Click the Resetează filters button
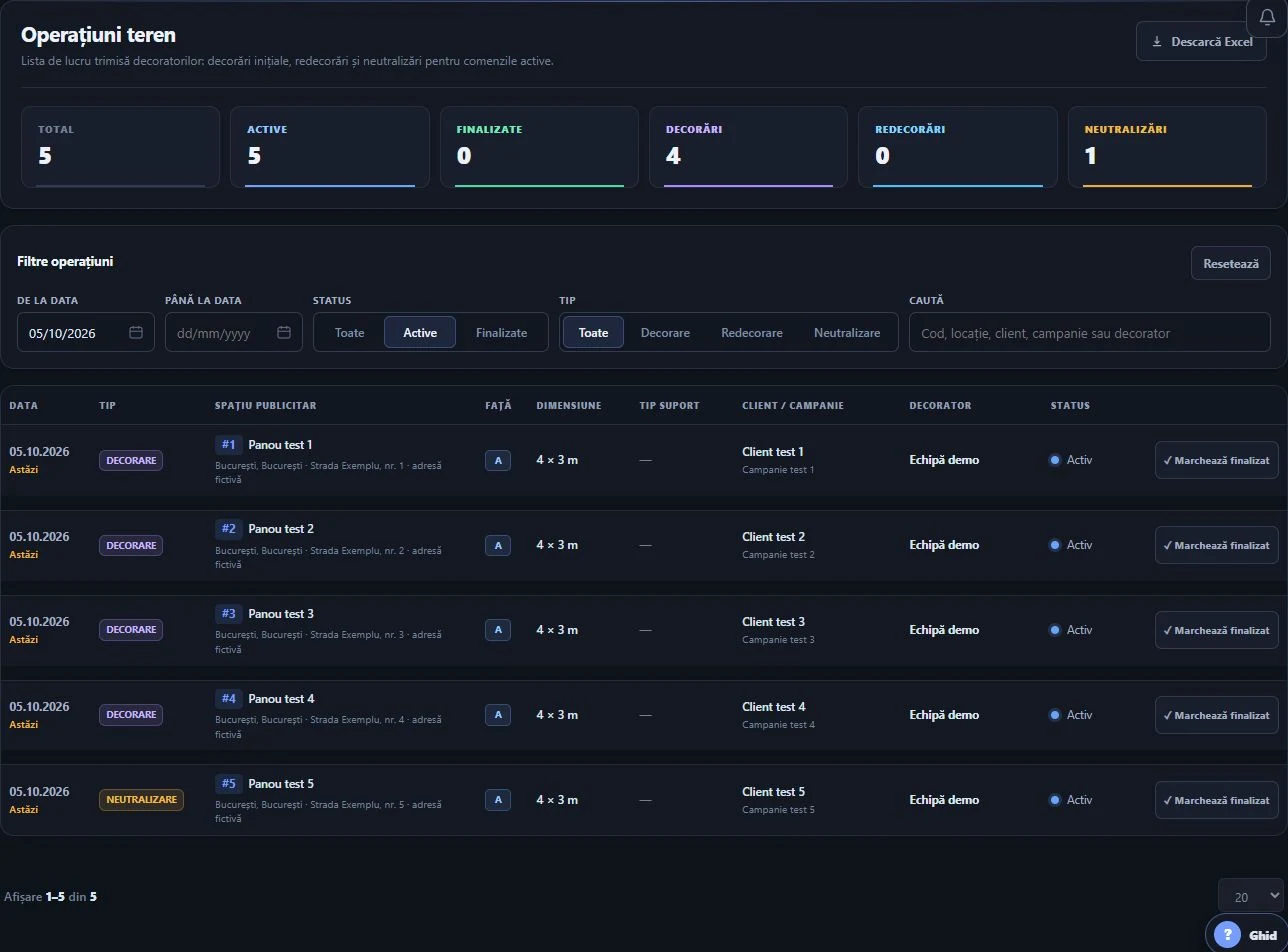Screen dimensions: 1288x952 1231,263
